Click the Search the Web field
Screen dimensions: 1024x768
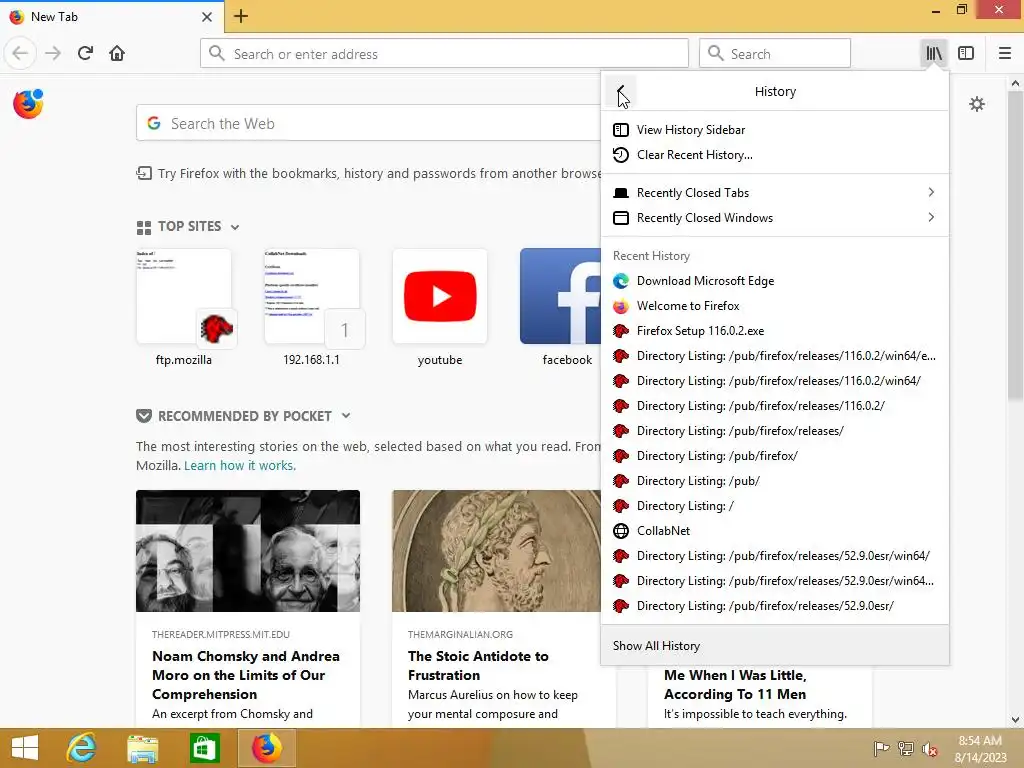tap(368, 123)
